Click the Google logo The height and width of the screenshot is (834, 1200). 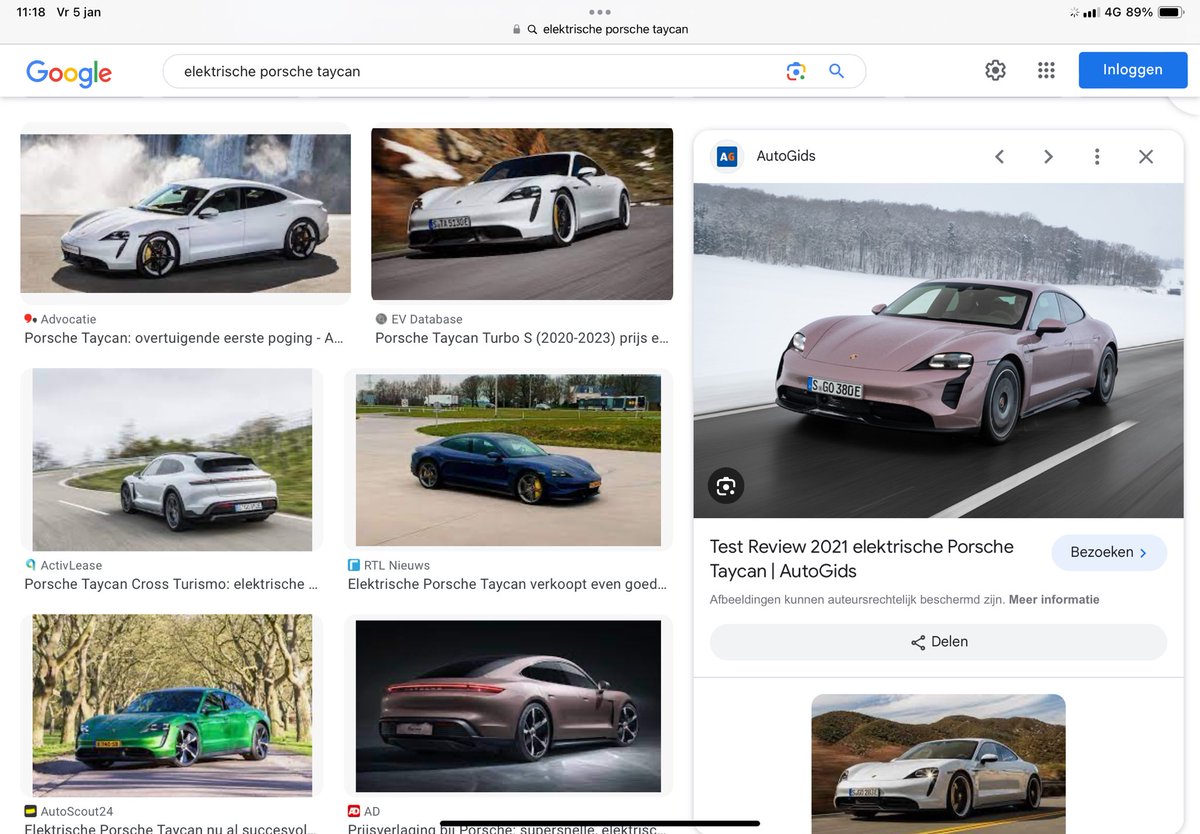(69, 72)
